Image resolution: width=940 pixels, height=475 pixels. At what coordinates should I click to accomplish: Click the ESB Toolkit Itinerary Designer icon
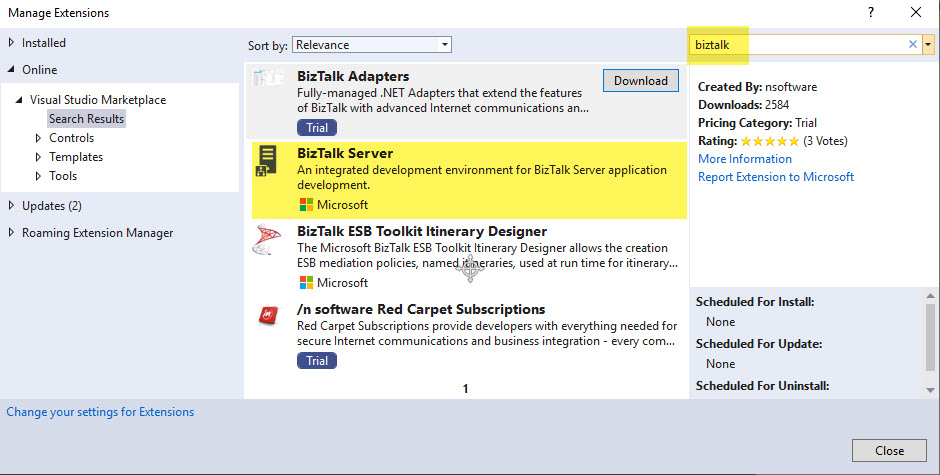click(267, 239)
